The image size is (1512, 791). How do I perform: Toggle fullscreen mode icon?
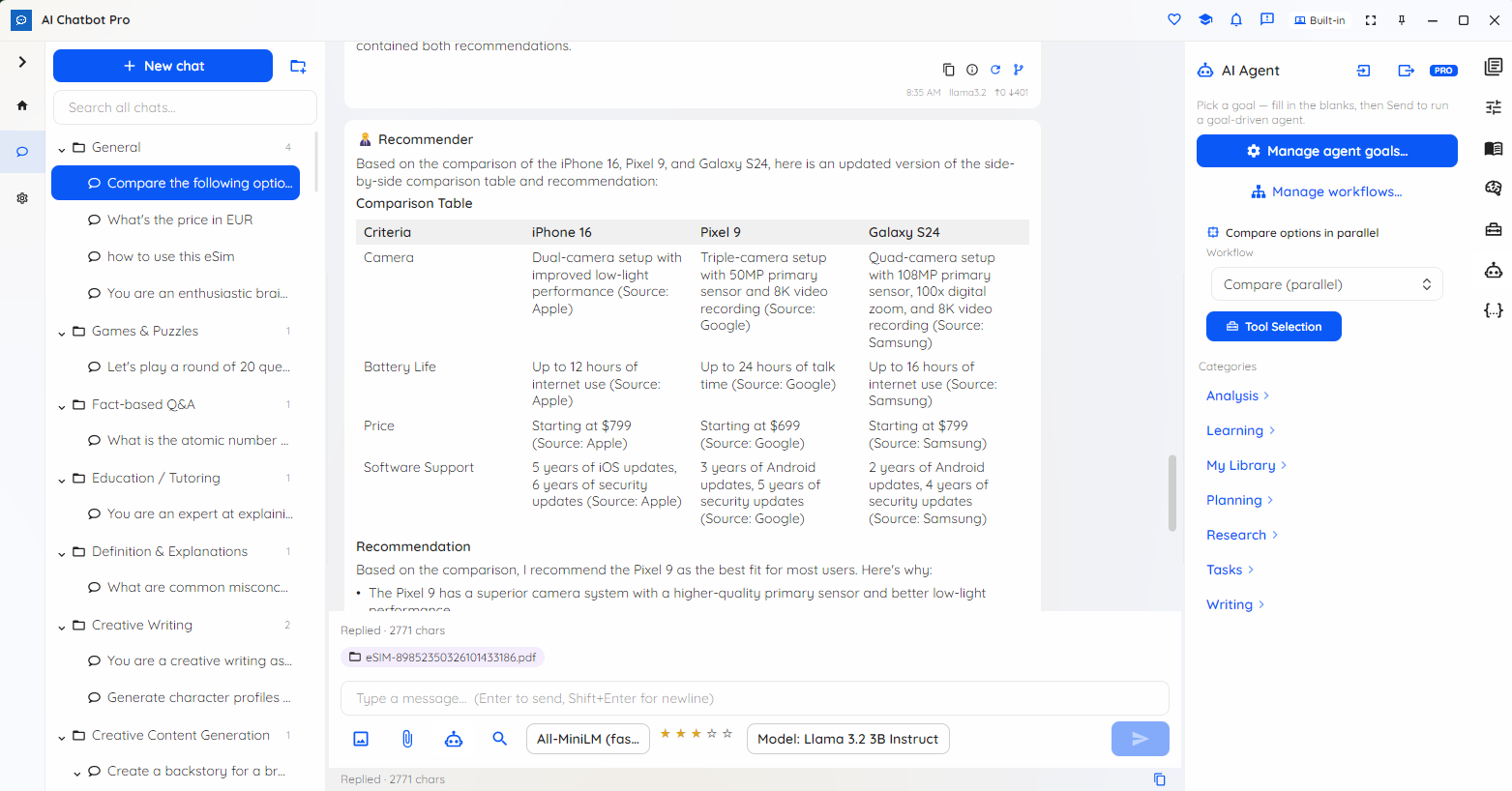[x=1371, y=20]
